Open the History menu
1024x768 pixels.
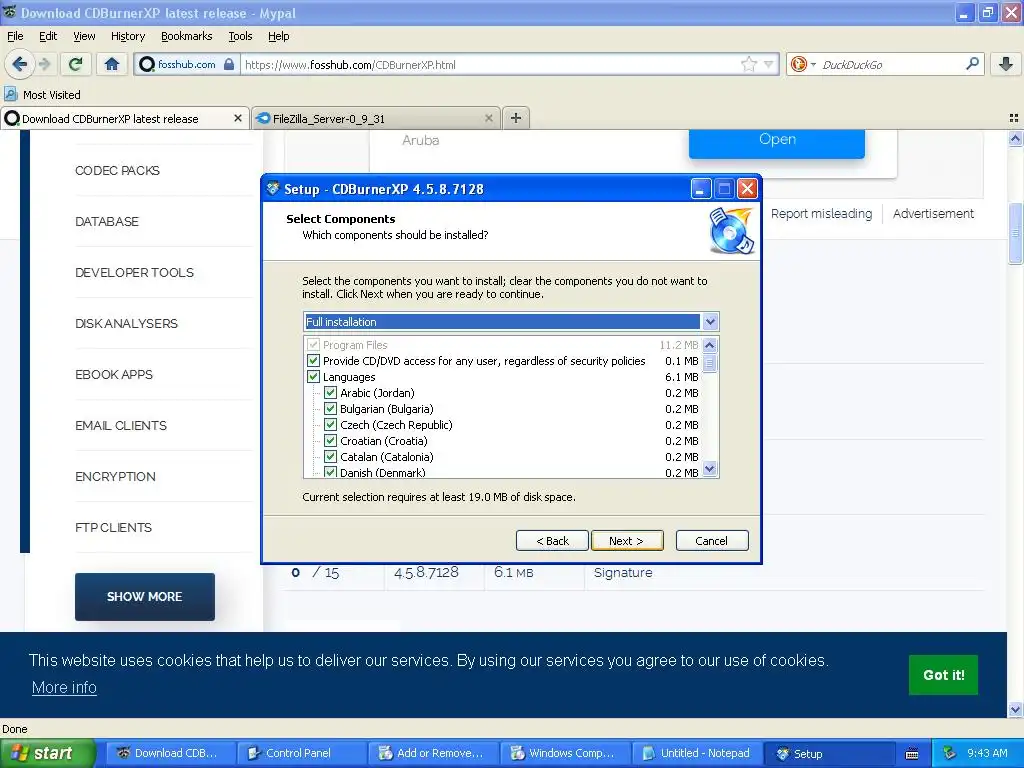[x=127, y=36]
